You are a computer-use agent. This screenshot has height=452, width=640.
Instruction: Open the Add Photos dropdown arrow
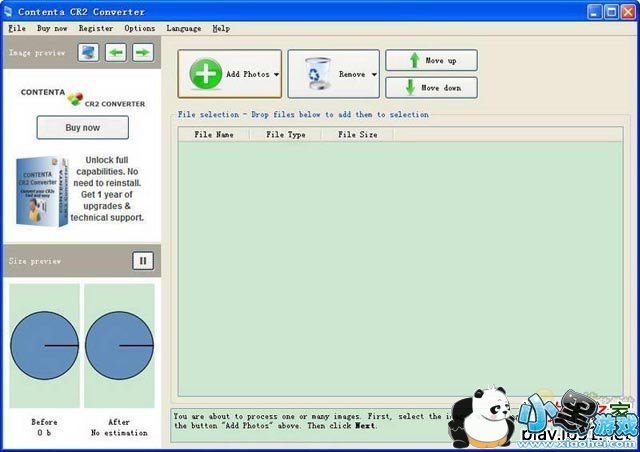click(276, 74)
